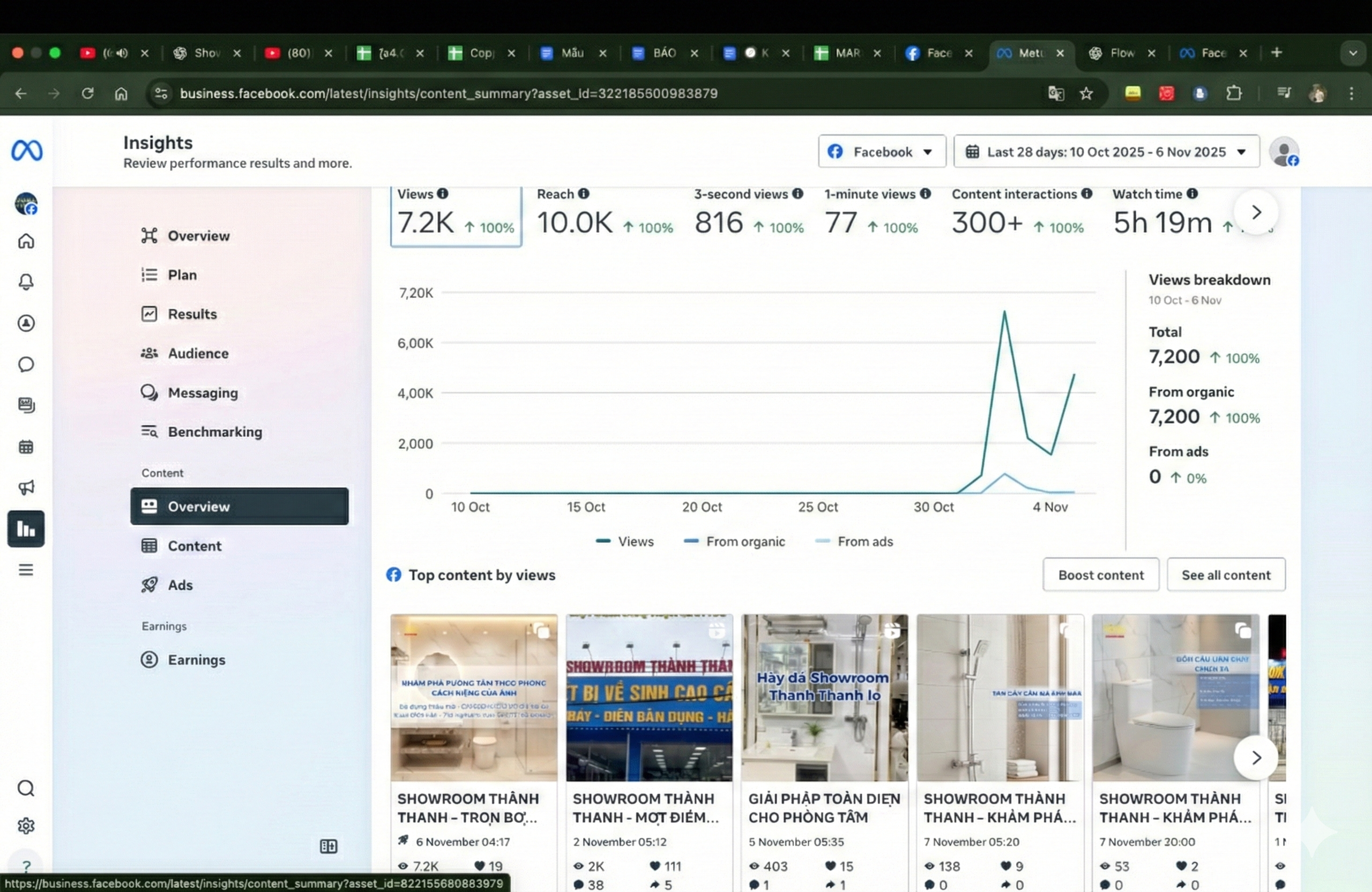Select the 3-second views metric
1372x892 pixels.
[x=748, y=215]
